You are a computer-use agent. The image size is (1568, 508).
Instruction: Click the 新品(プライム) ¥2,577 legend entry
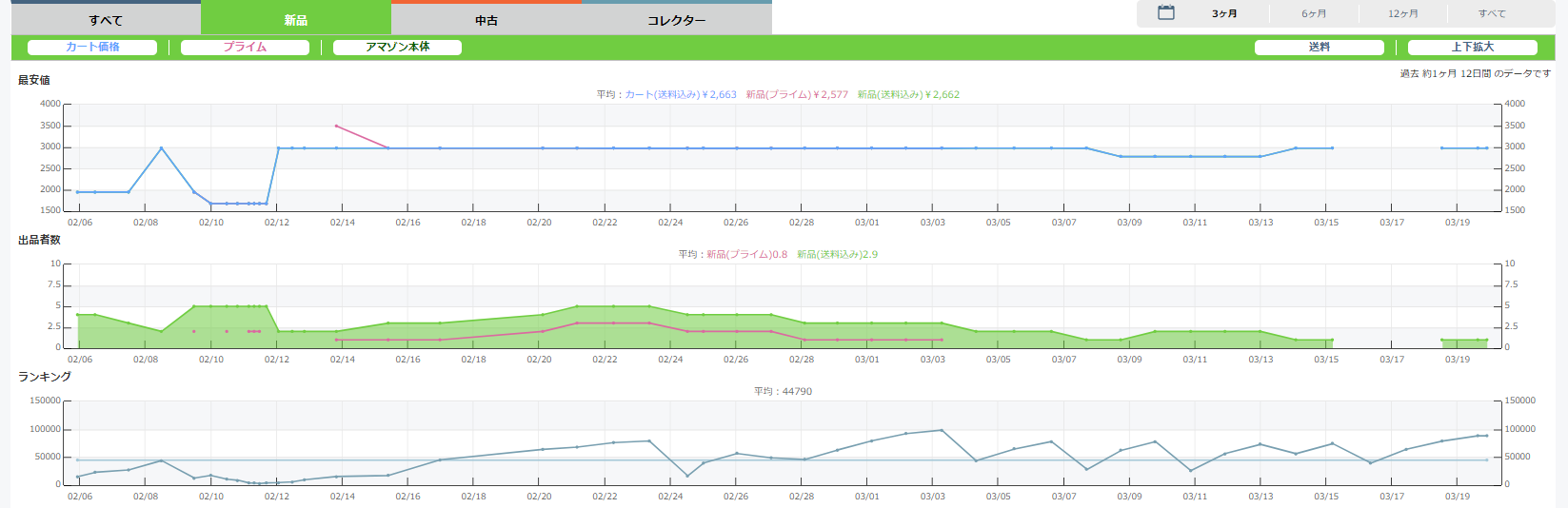coord(797,94)
